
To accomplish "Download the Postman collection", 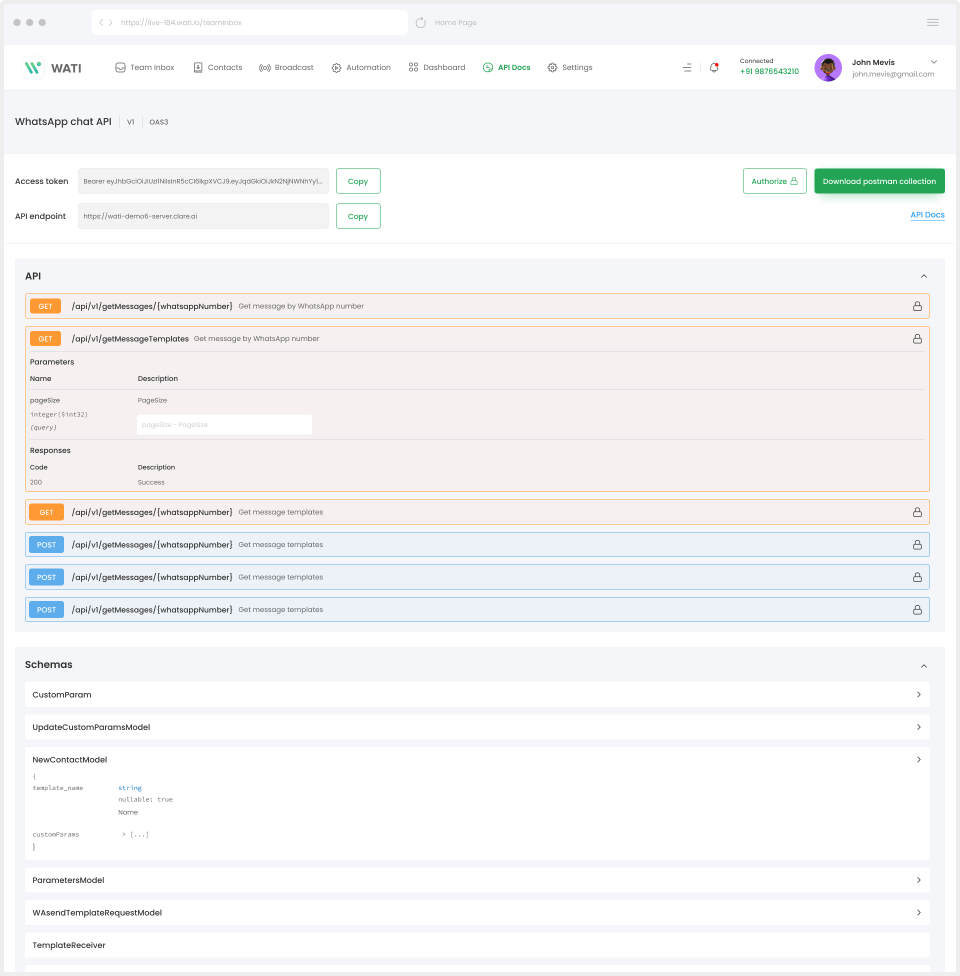I will pyautogui.click(x=879, y=181).
